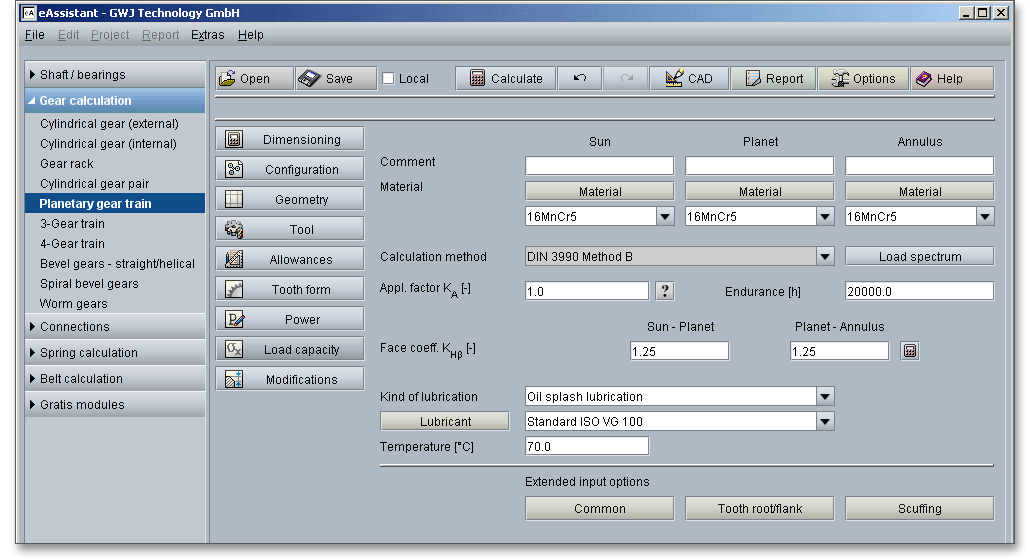Open the Load capacity section
This screenshot has height=559, width=1030.
[290, 350]
